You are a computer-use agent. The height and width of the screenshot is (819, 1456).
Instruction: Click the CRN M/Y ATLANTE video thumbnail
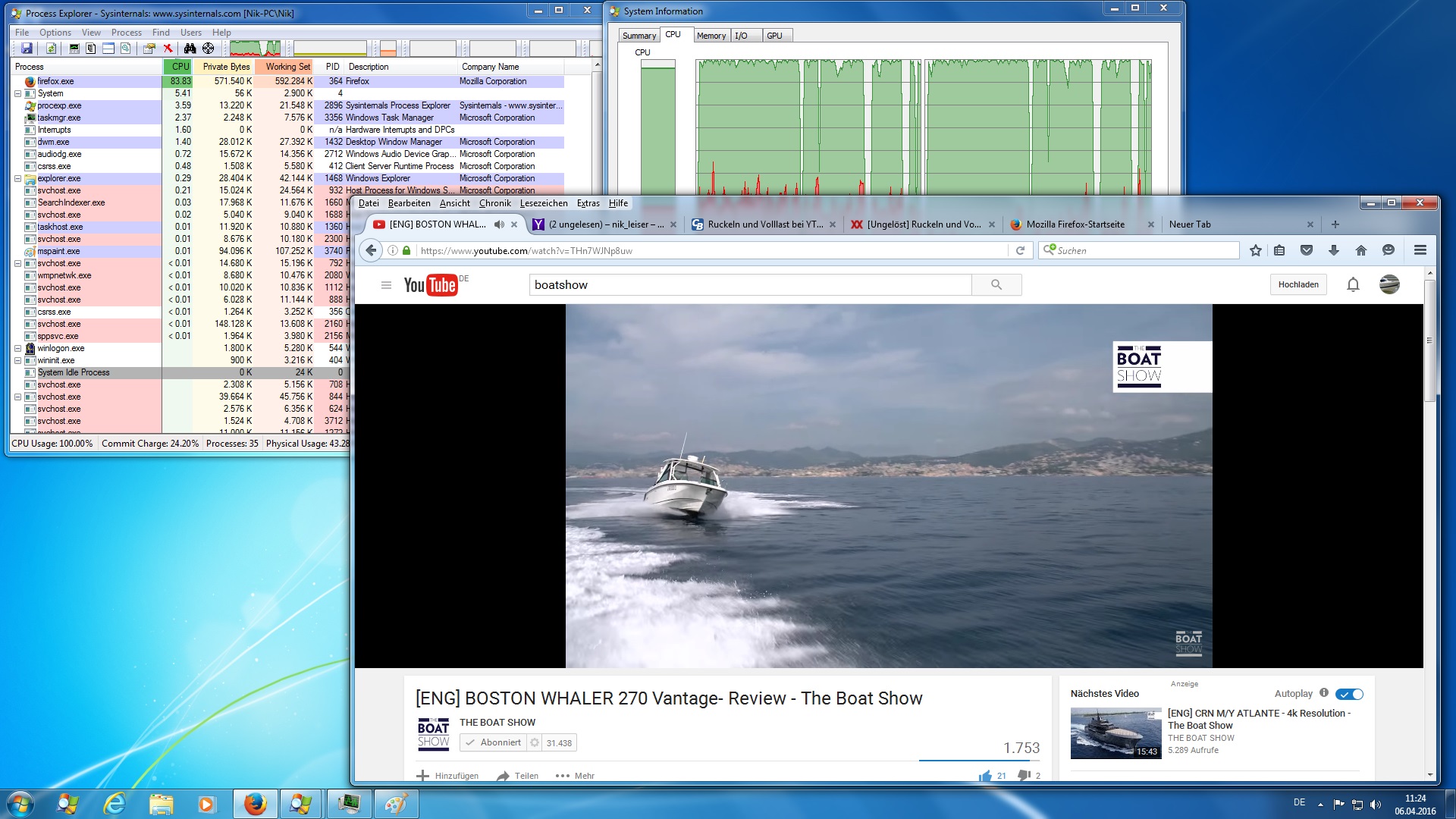tap(1115, 733)
